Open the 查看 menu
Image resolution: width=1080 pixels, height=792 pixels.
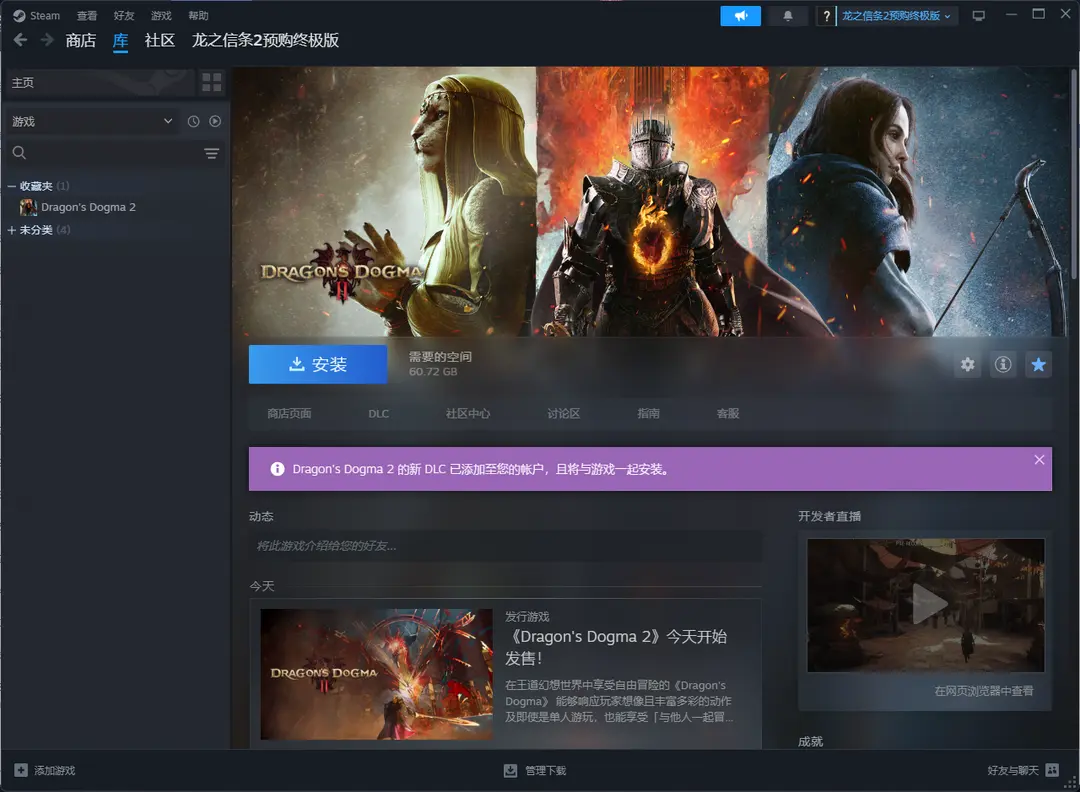[87, 15]
